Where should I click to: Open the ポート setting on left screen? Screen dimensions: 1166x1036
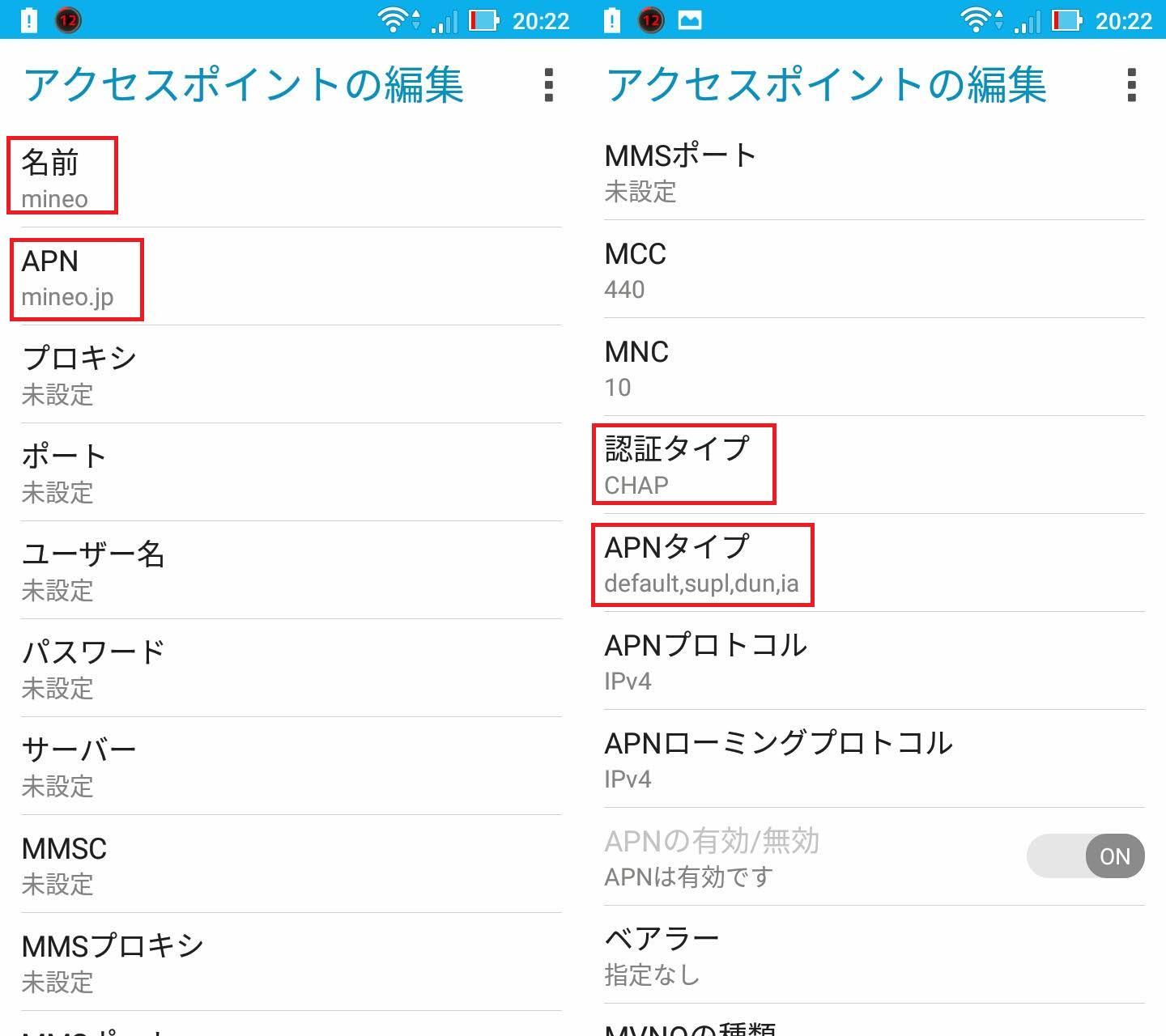tap(291, 473)
